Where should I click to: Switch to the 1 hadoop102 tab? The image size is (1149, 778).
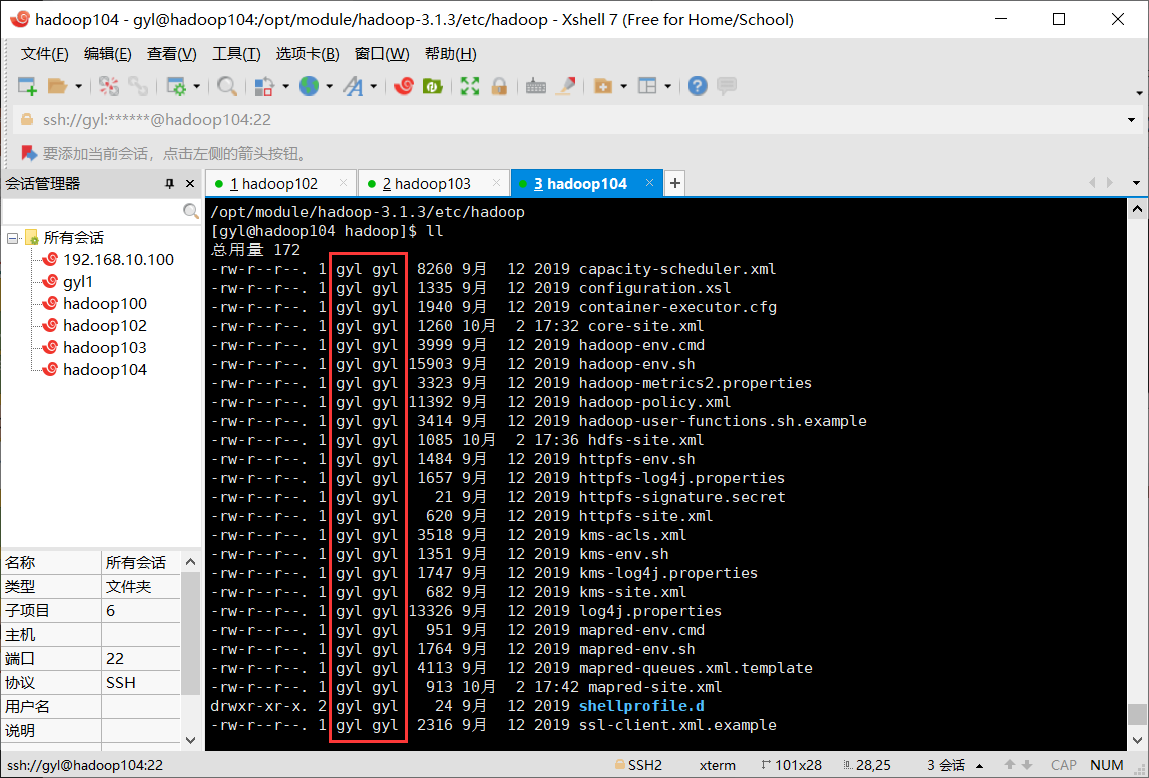[x=281, y=183]
